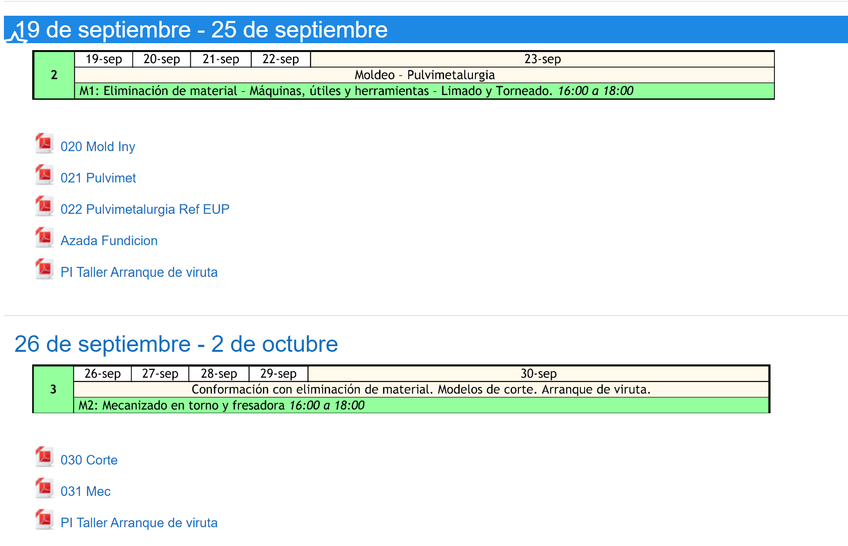Screen dimensions: 848x546
Task: Open PI Taller Arranque de viruta under Azada Fundicion
Action: click(139, 272)
